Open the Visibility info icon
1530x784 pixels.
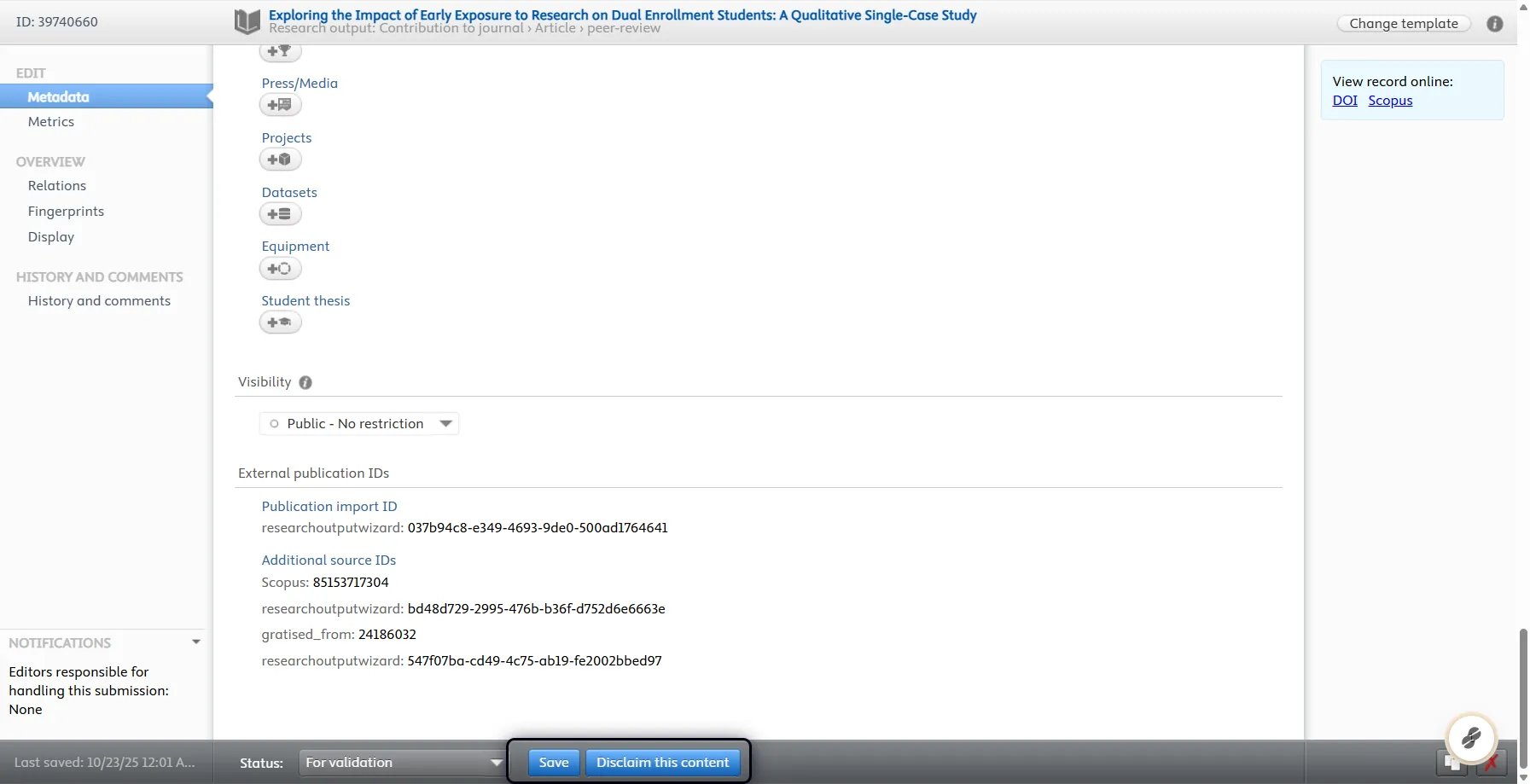(x=305, y=383)
